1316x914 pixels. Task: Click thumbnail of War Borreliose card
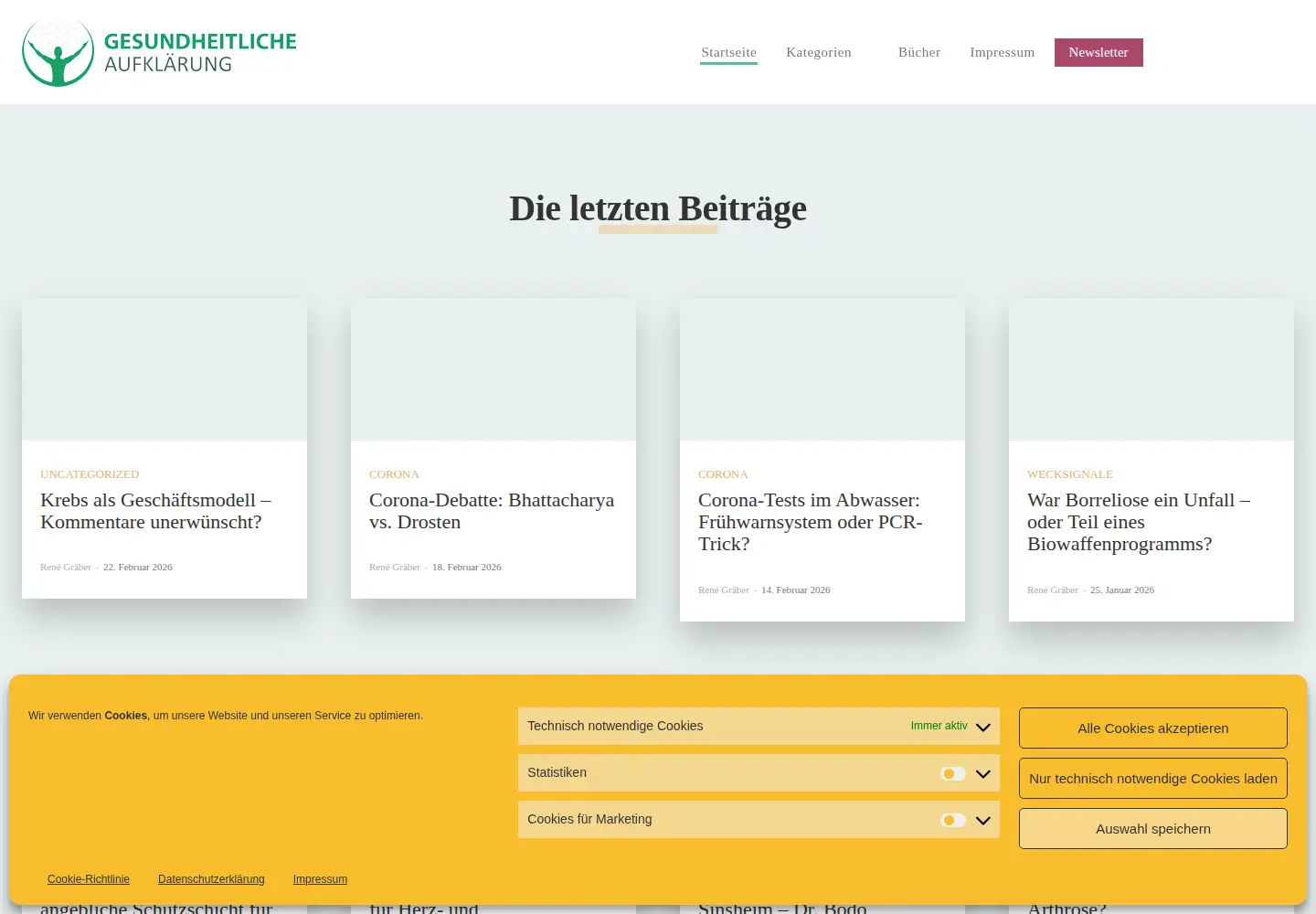[1151, 369]
